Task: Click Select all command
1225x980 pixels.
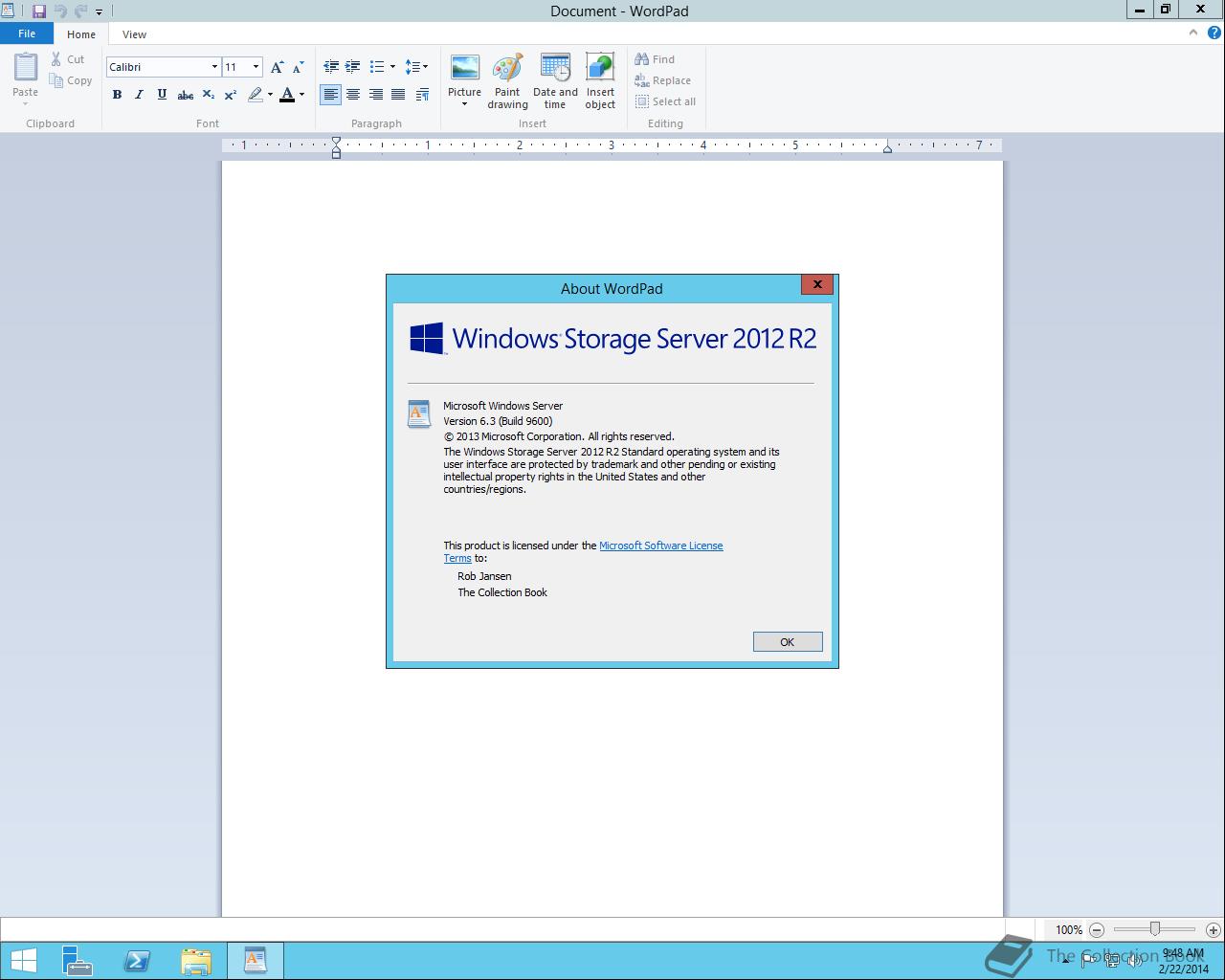Action: (x=665, y=101)
